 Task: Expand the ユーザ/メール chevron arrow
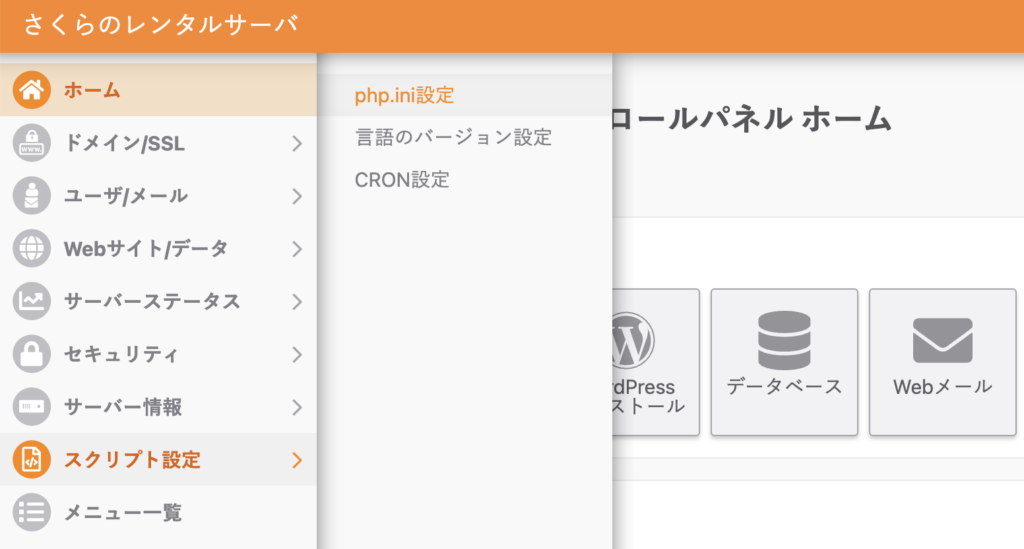(297, 196)
